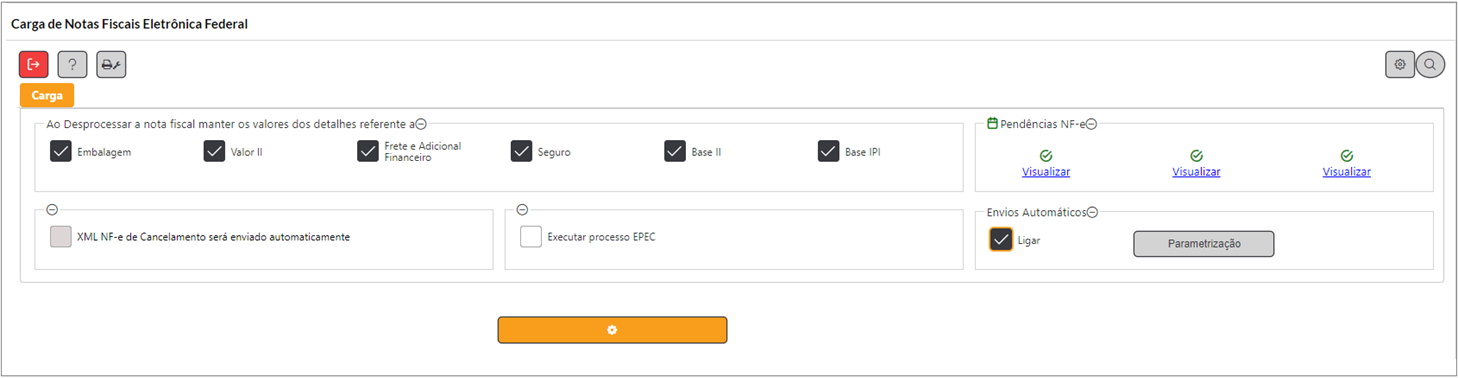Open the Parametrização button

tap(1203, 244)
